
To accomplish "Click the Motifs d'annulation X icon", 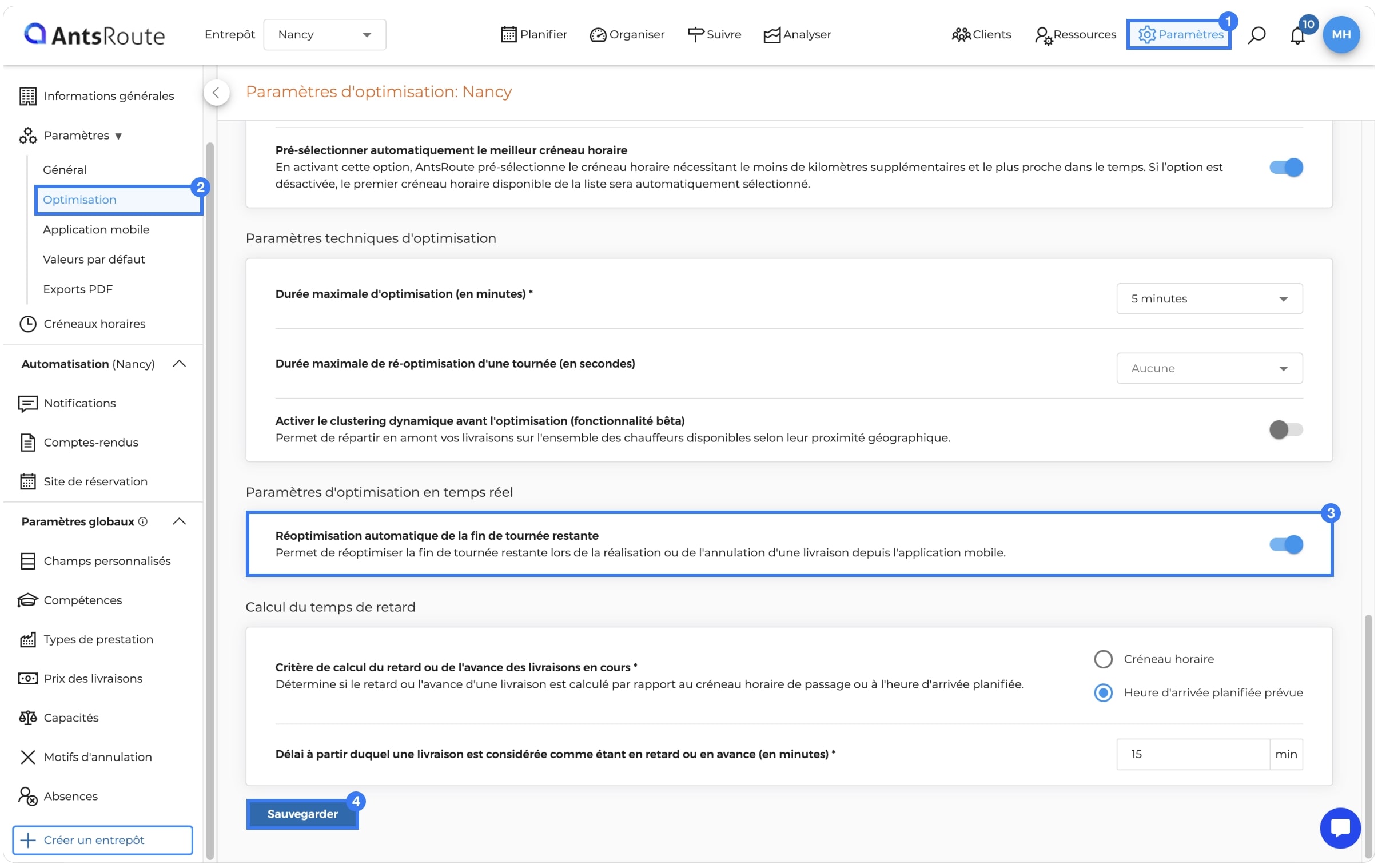I will coord(27,757).
